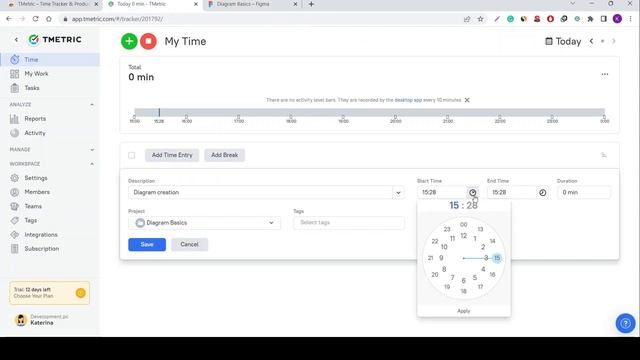Click the Subscription sidebar icon
Viewport: 640px width, 360px height.
pos(15,249)
